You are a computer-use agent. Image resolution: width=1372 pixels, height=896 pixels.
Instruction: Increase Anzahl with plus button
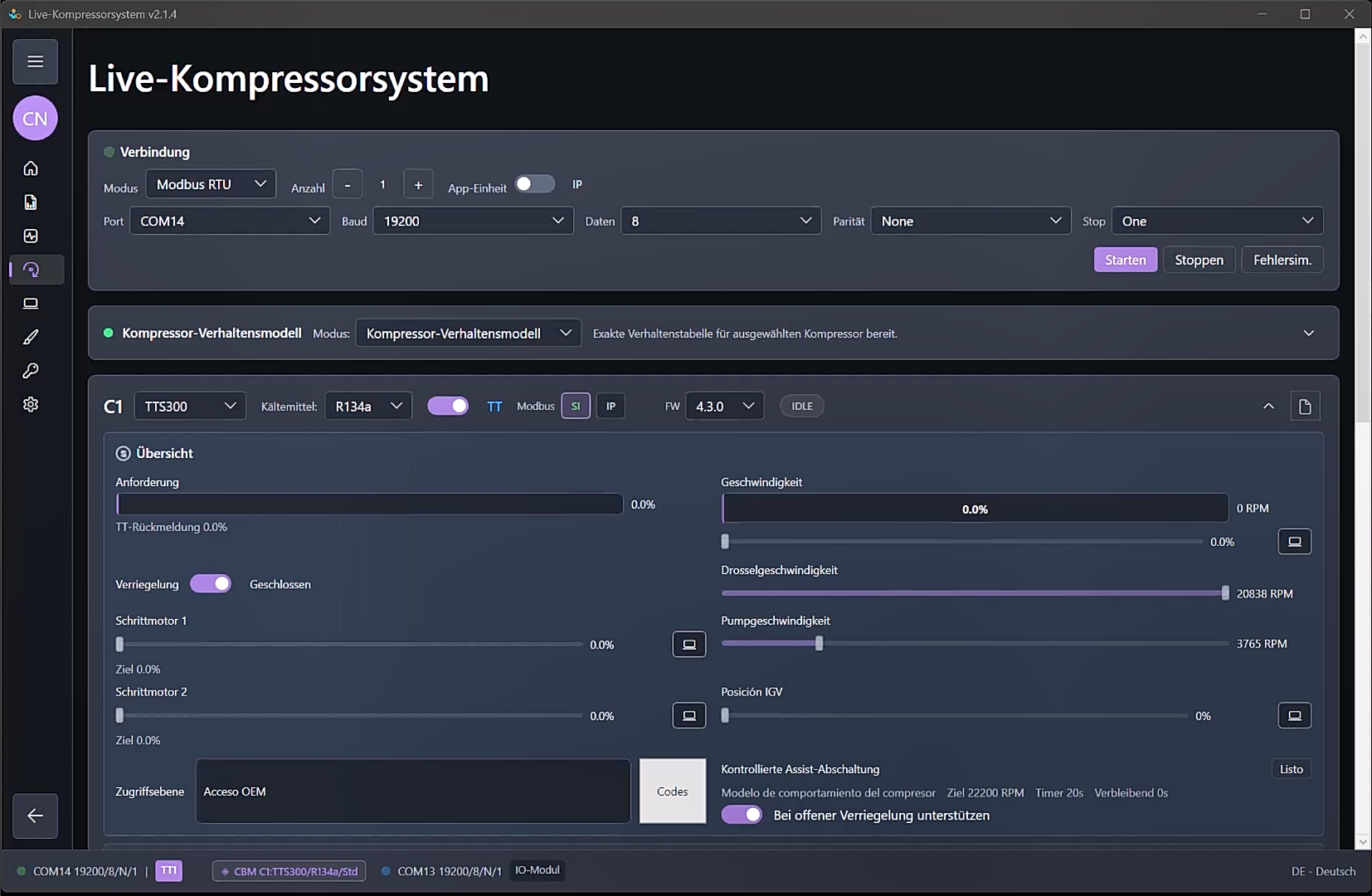click(418, 184)
